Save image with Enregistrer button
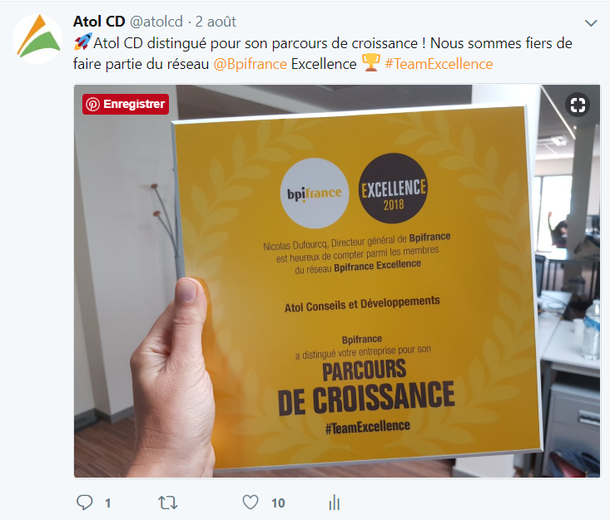Image resolution: width=610 pixels, height=520 pixels. (125, 104)
